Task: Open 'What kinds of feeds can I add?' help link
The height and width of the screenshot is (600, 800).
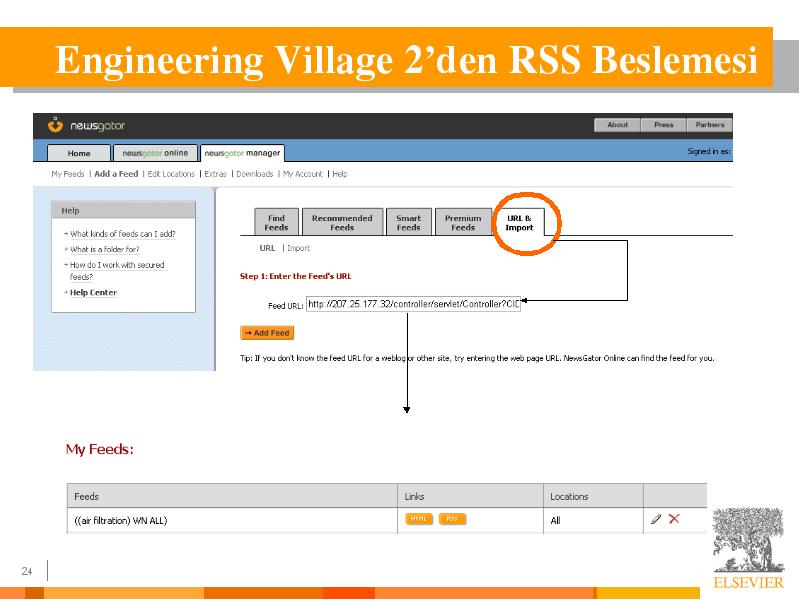Action: (122, 234)
